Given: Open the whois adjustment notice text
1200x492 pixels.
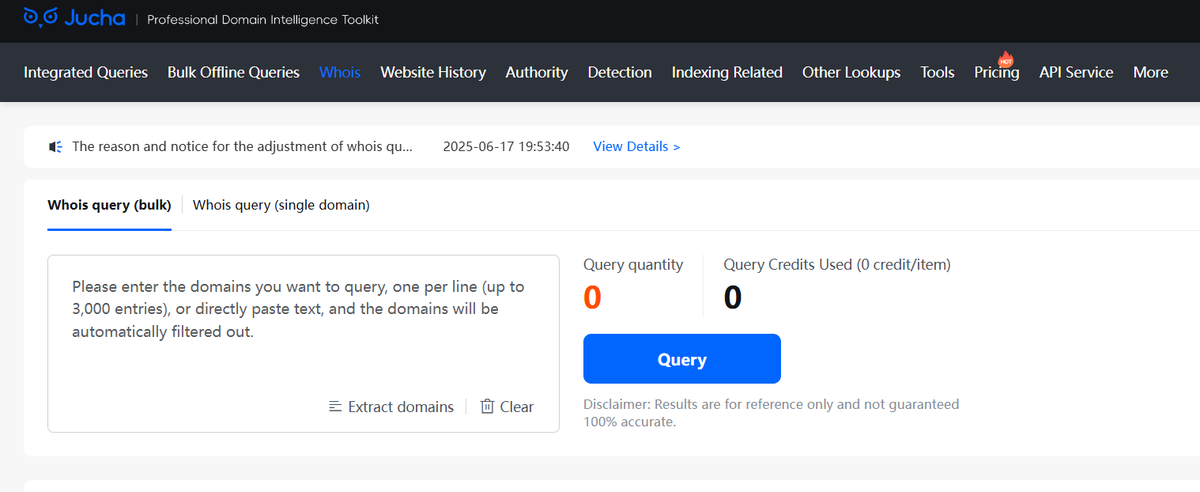Looking at the screenshot, I should coord(242,146).
